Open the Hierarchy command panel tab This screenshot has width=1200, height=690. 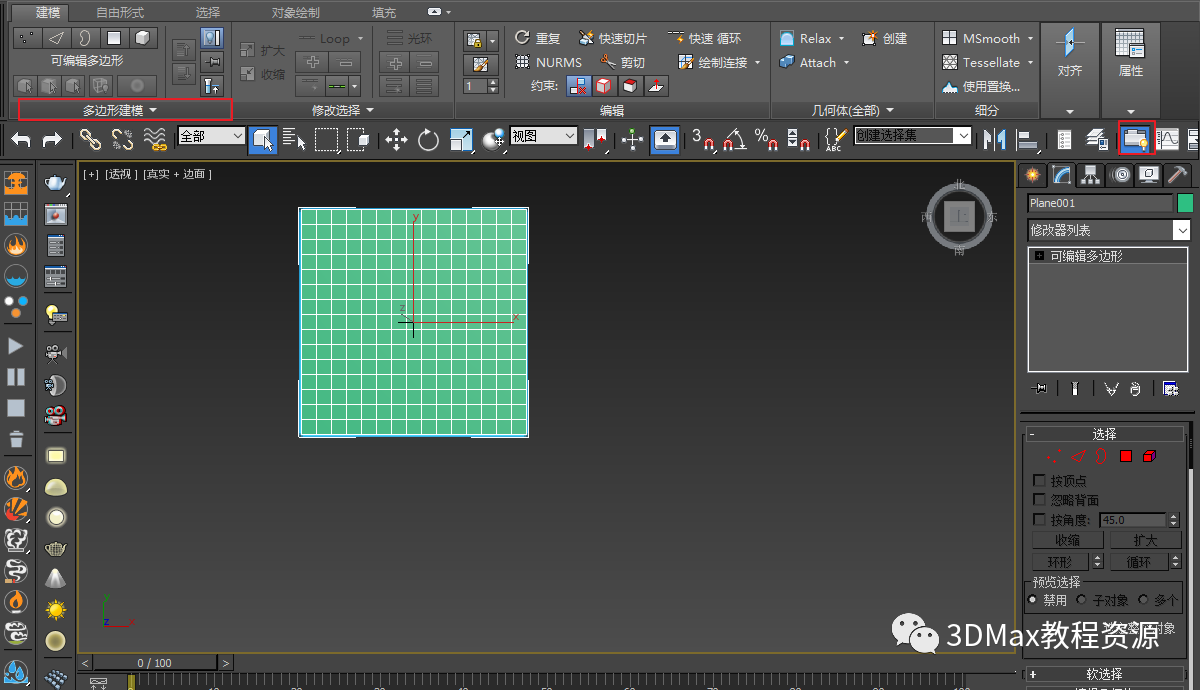1091,175
